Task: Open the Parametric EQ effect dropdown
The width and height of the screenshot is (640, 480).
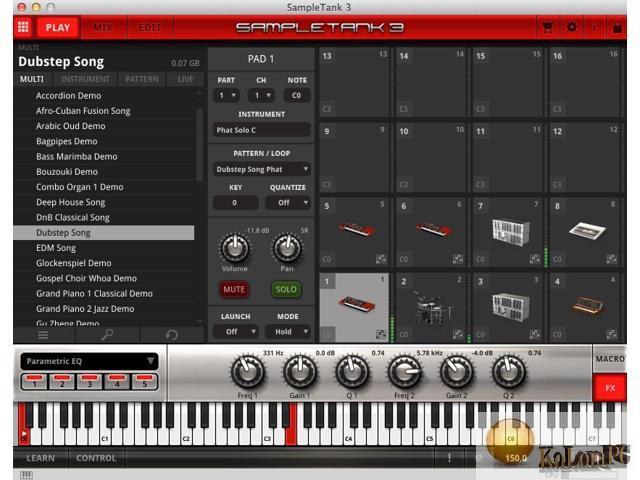Action: point(89,361)
